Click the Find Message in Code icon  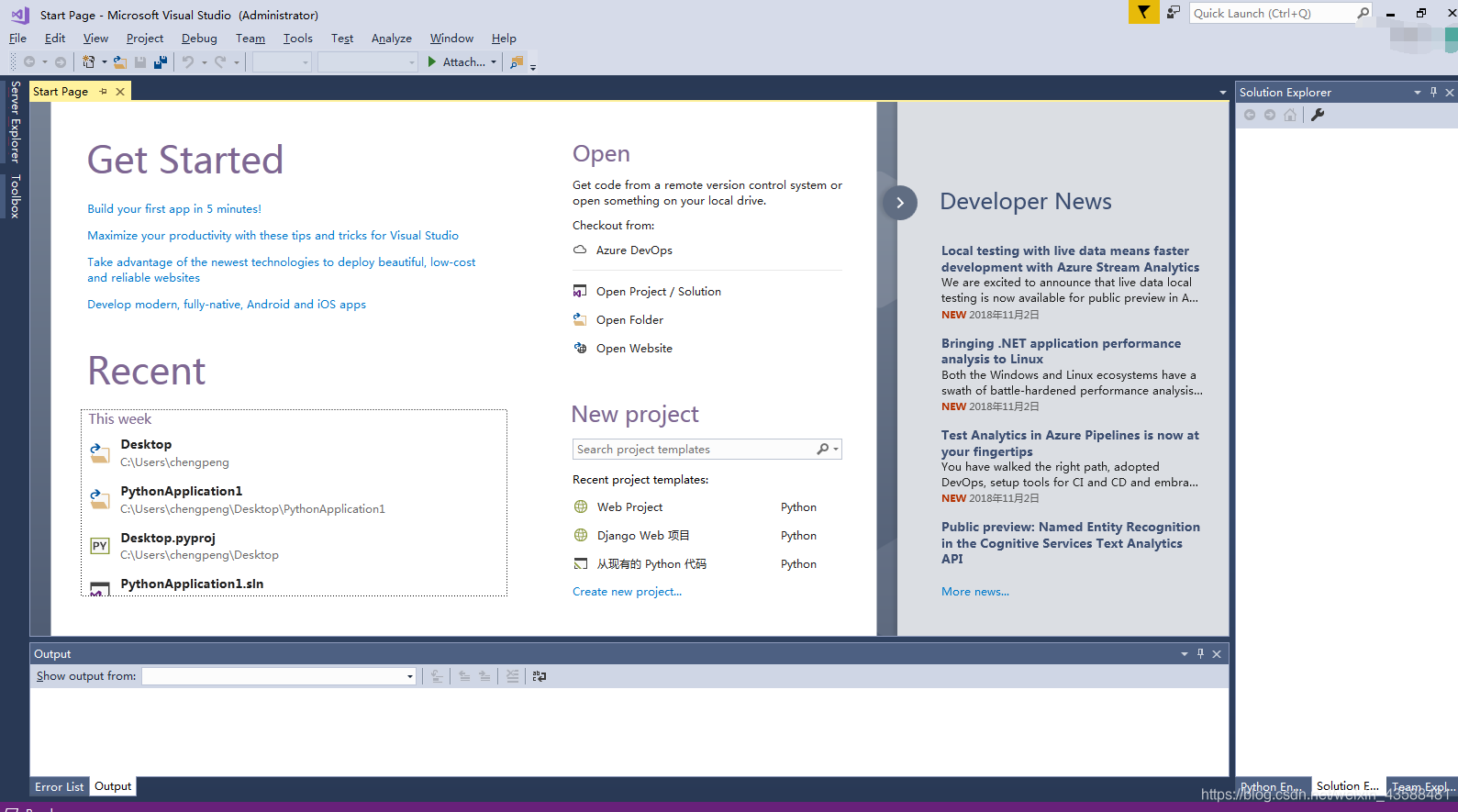pyautogui.click(x=437, y=676)
